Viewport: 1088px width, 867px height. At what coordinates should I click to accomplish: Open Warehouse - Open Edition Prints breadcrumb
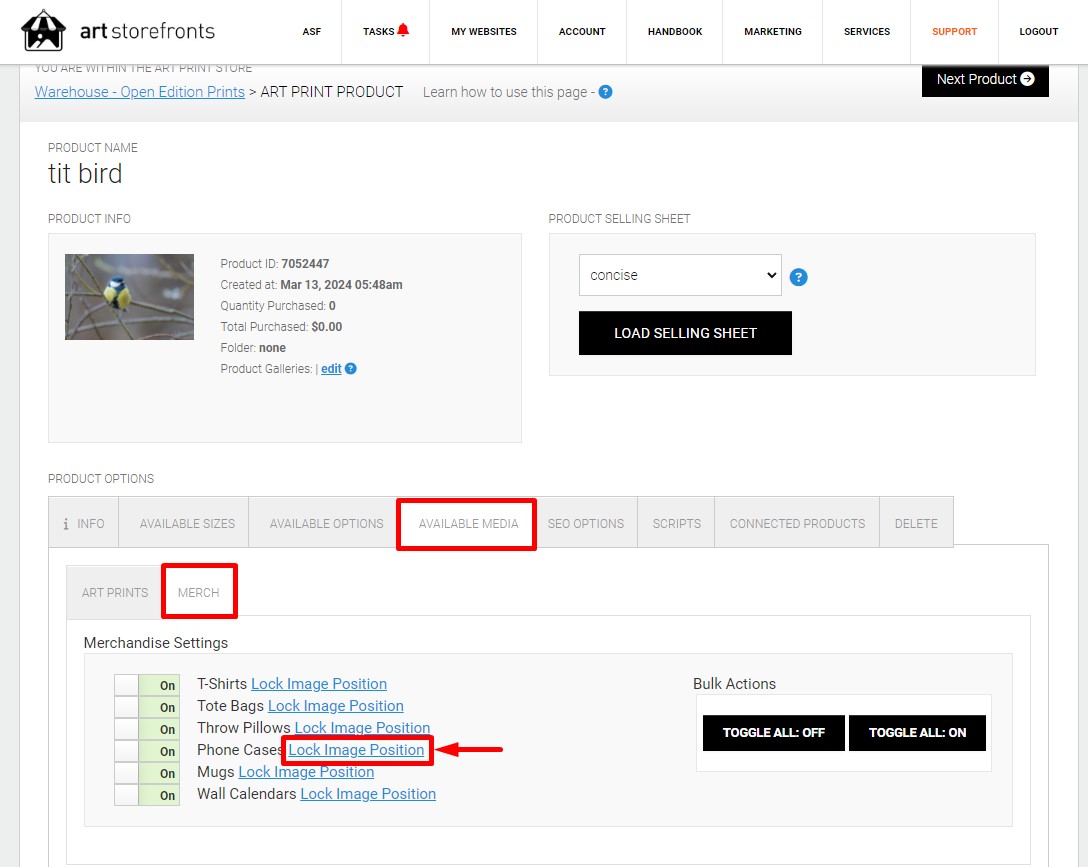click(x=139, y=92)
